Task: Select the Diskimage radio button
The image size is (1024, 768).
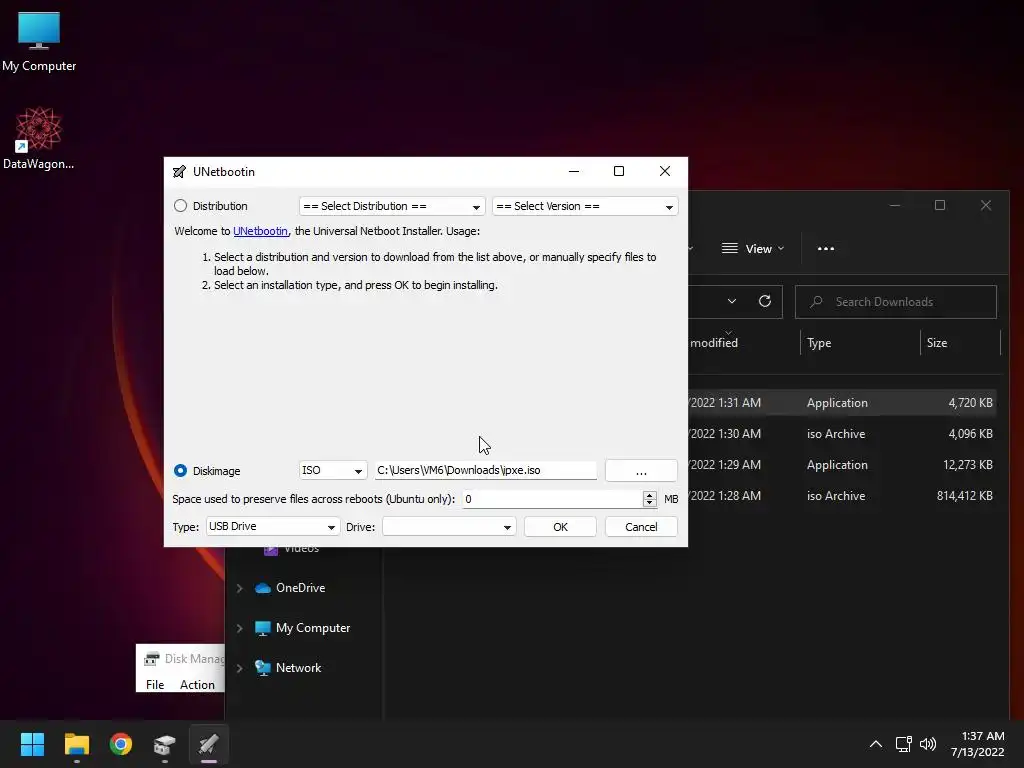Action: click(x=180, y=471)
